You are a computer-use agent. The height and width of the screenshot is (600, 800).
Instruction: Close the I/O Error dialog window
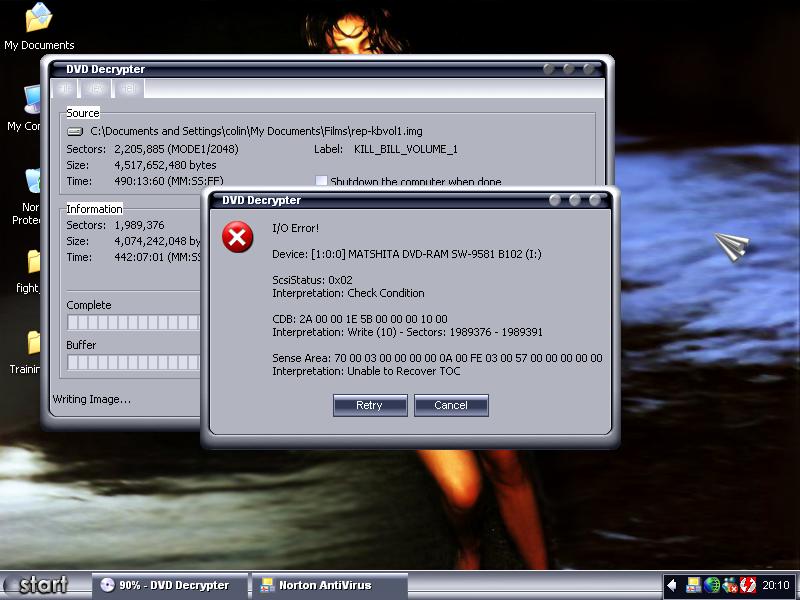pos(595,200)
